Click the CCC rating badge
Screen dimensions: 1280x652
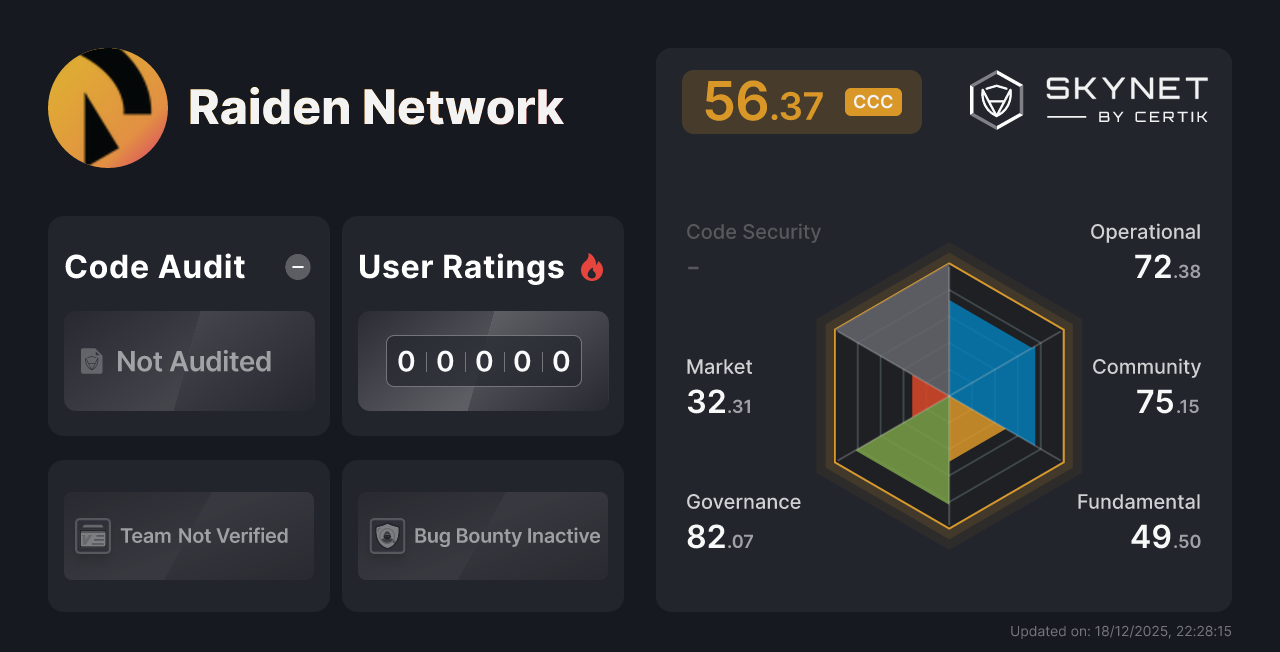[x=872, y=101]
